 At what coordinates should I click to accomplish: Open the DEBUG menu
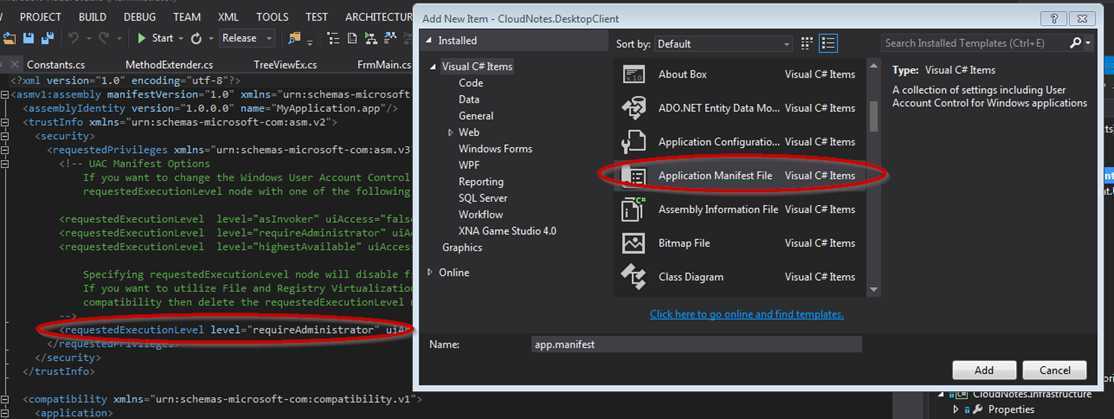click(139, 16)
